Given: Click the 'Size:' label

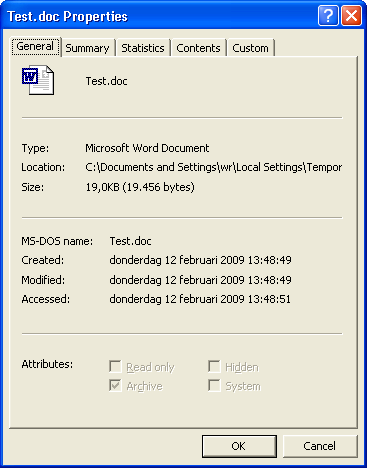Looking at the screenshot, I should pos(33,187).
